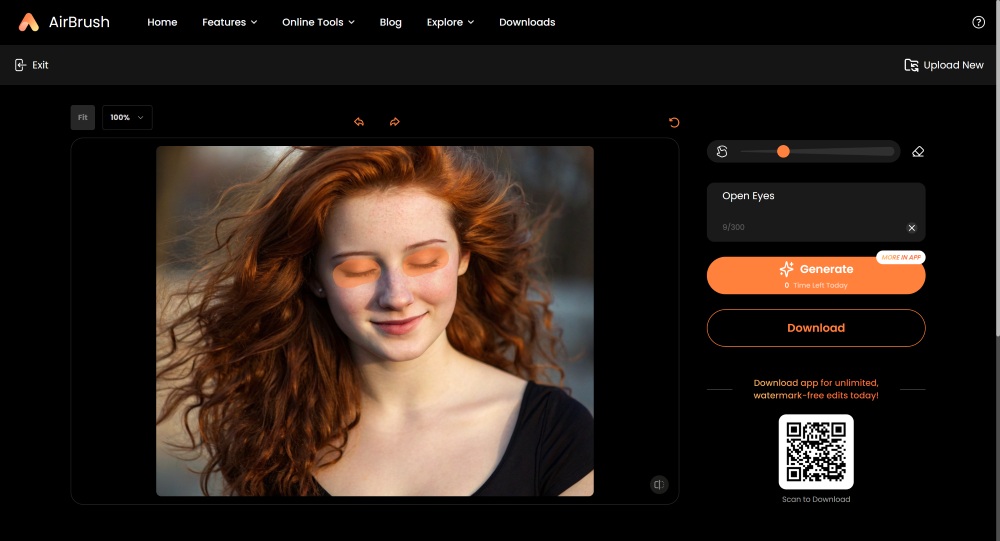Viewport: 1000px width, 541px height.
Task: Click the portrait photo on the canvas
Action: 375,321
